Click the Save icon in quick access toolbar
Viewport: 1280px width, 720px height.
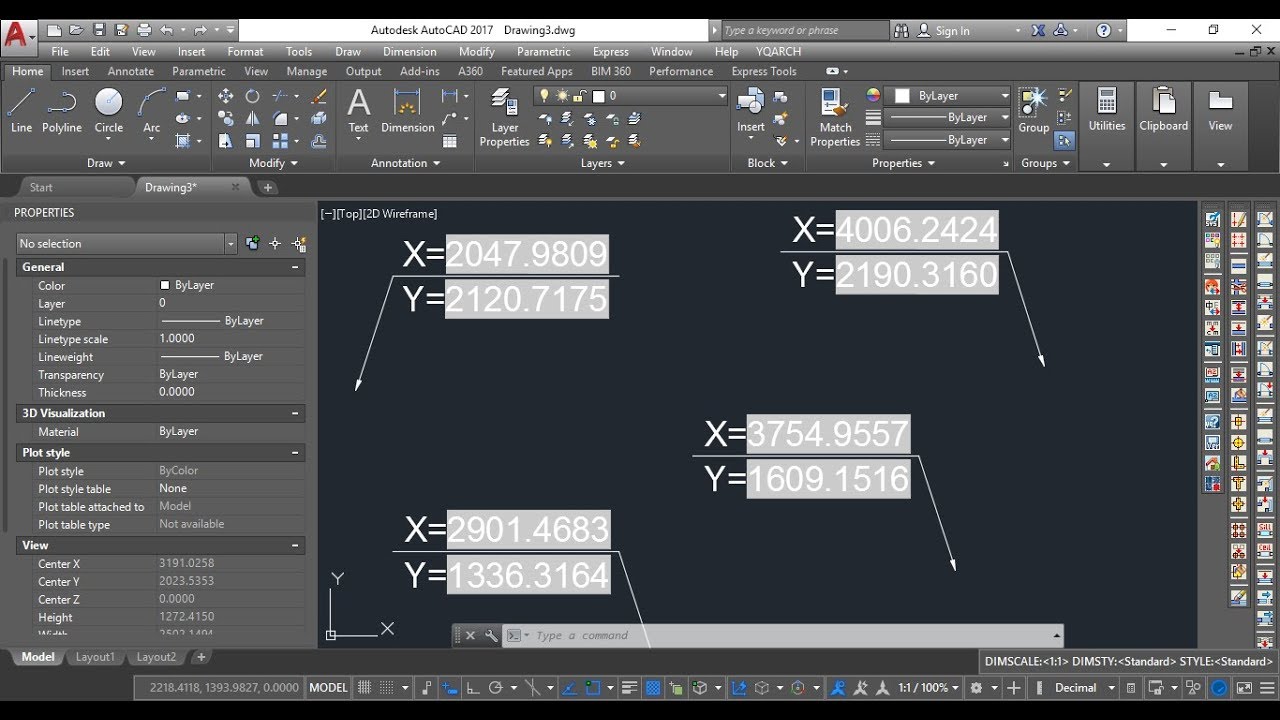coord(100,31)
